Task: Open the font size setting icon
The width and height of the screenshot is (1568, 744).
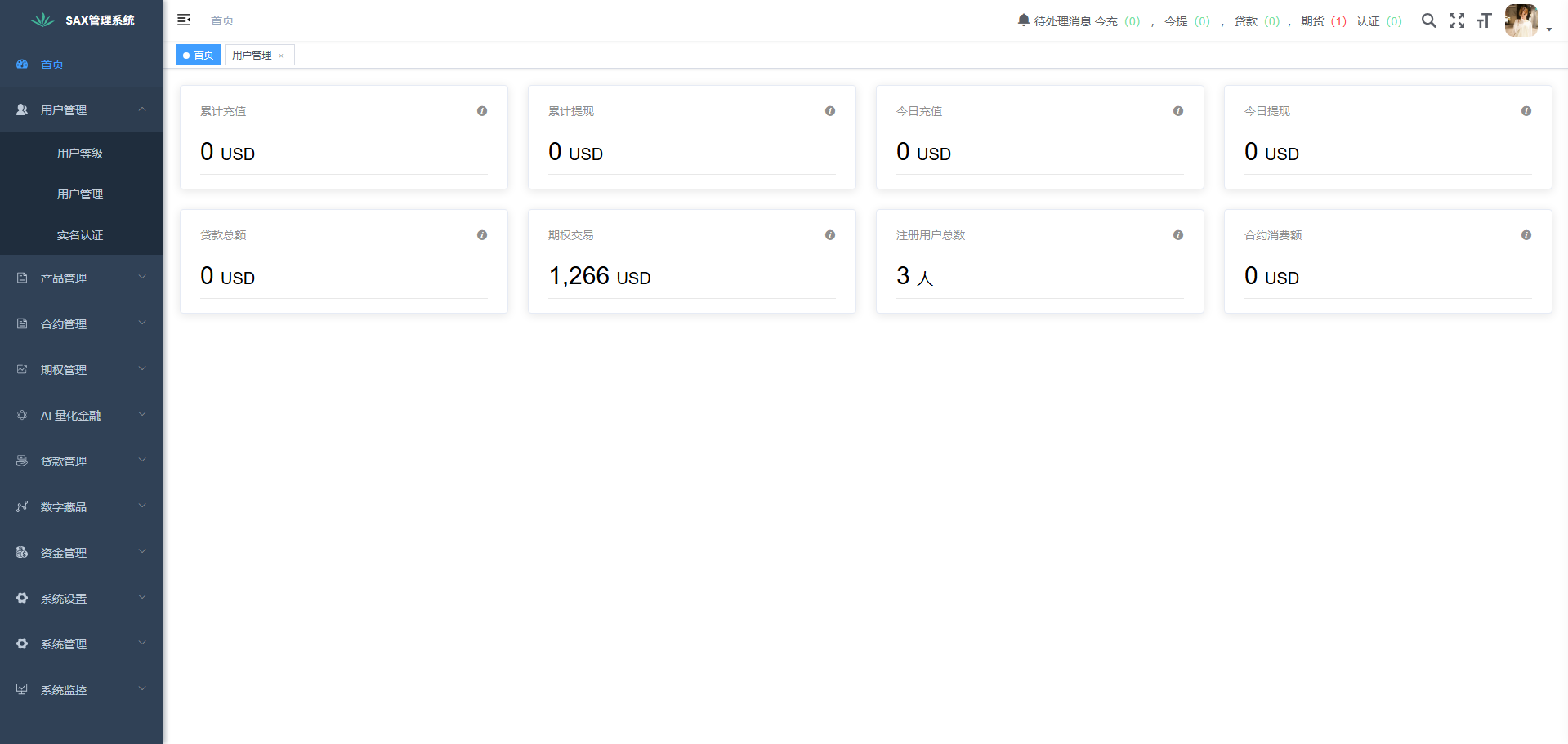Action: click(1484, 20)
